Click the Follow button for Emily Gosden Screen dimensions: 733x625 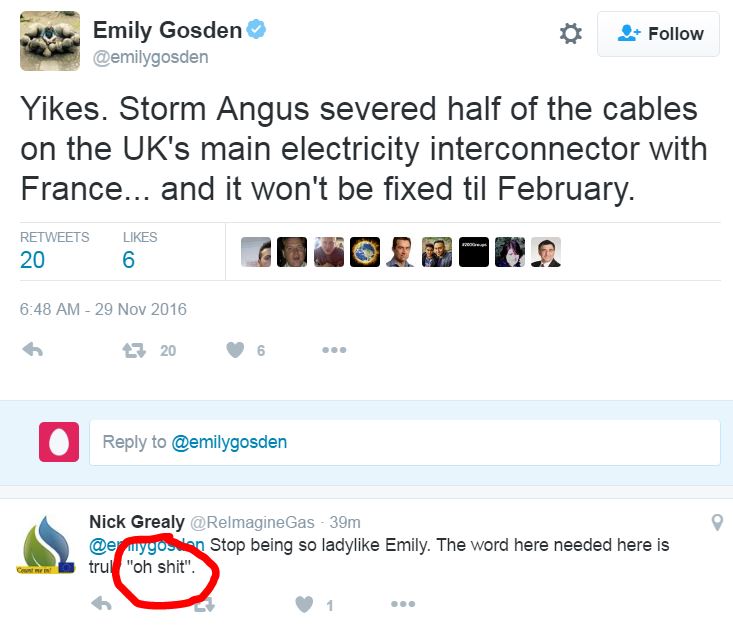(x=658, y=34)
